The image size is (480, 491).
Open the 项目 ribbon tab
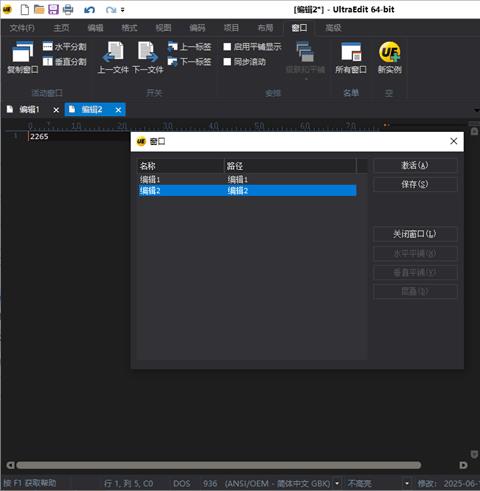click(x=231, y=28)
